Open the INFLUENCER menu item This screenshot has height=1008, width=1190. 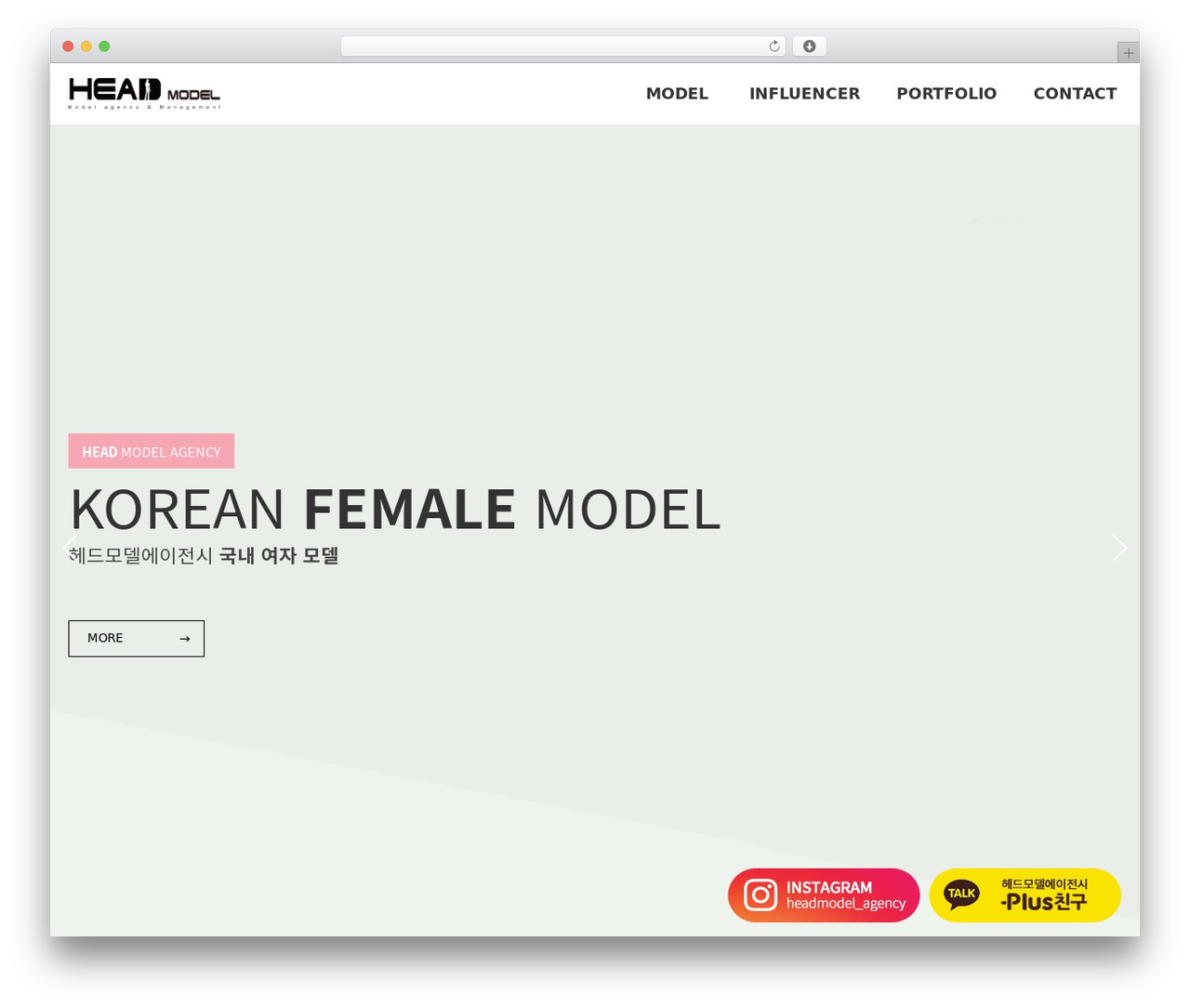804,93
